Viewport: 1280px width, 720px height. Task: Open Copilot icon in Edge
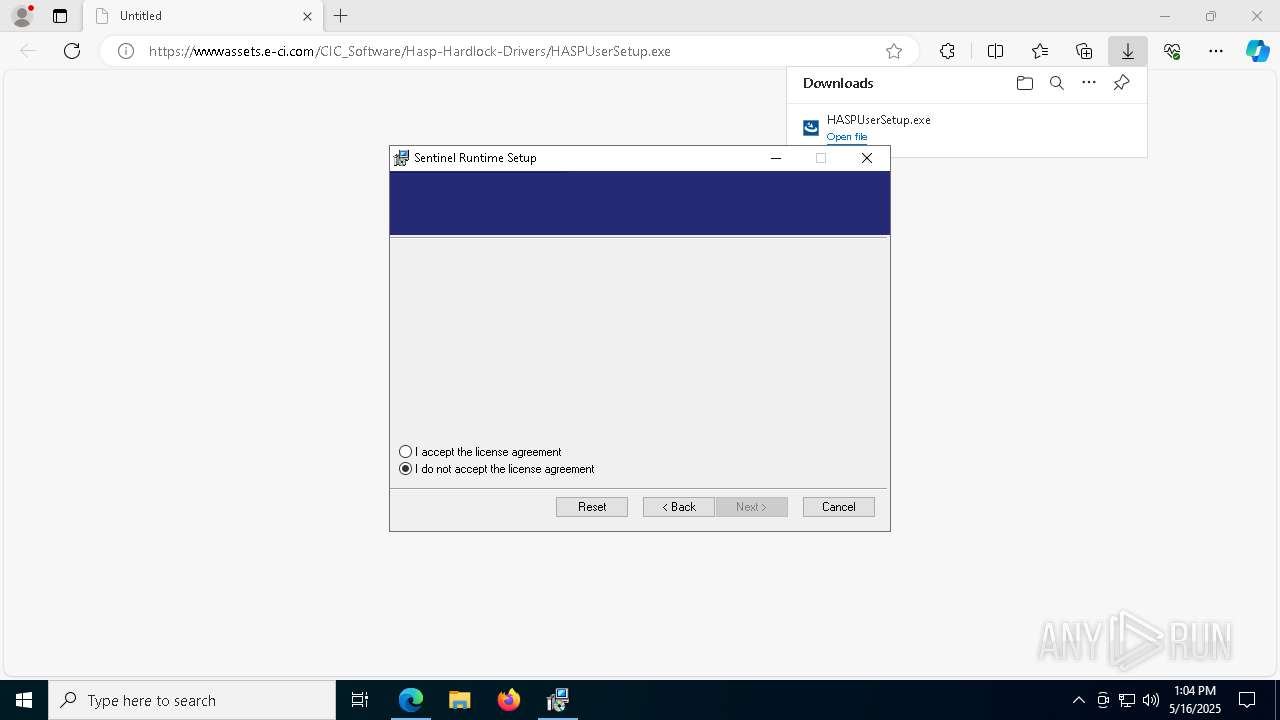[1258, 51]
